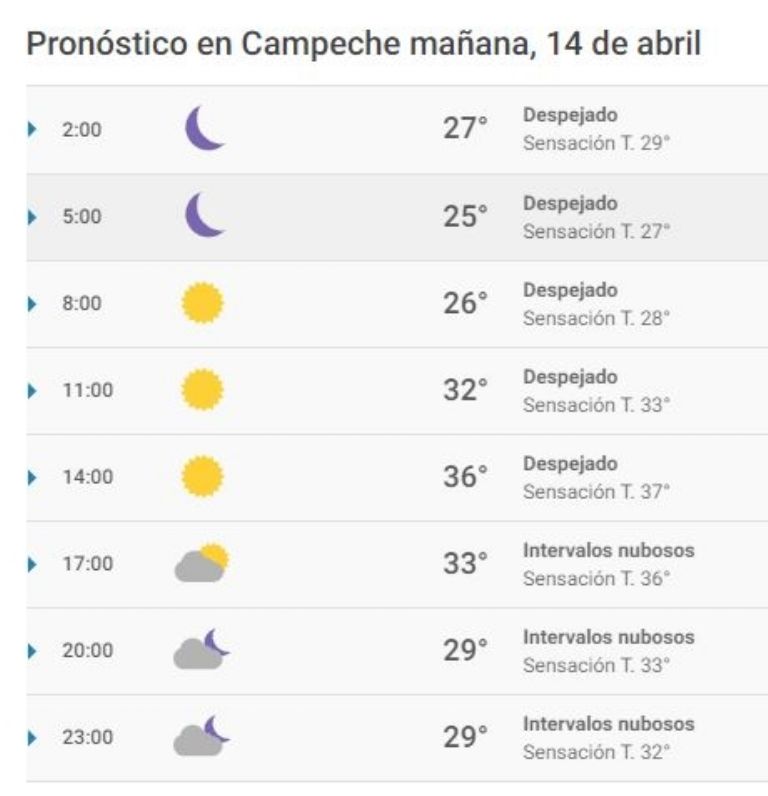This screenshot has width=768, height=796.
Task: Click cloudy moon icon at 23:00
Action: click(201, 736)
